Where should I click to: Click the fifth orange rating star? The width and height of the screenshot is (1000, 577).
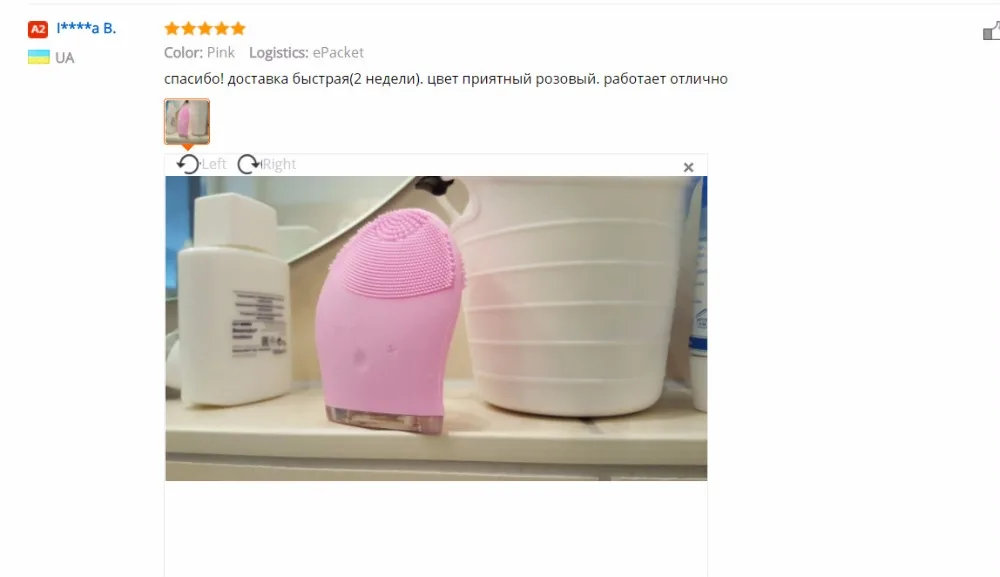238,28
